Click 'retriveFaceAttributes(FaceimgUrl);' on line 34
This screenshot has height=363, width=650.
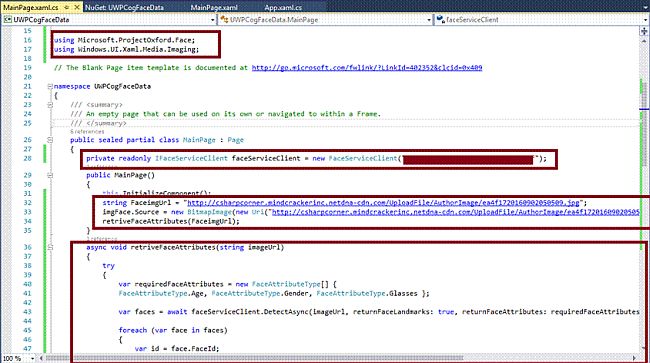pos(171,221)
